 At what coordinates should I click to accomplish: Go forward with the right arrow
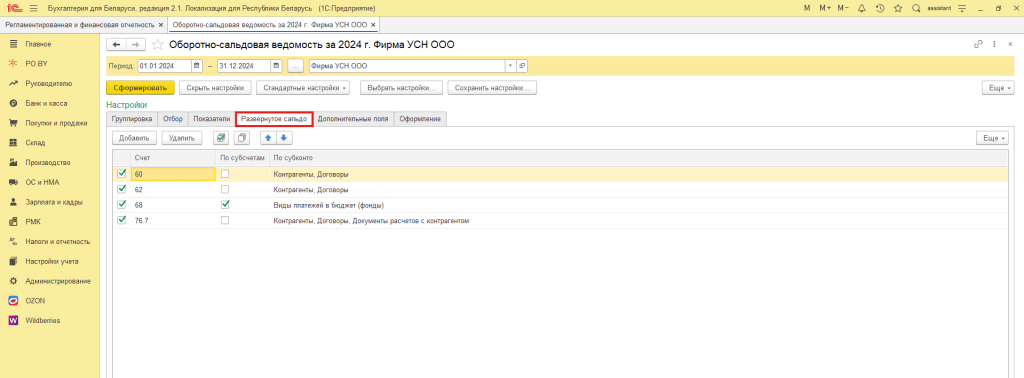pyautogui.click(x=135, y=44)
